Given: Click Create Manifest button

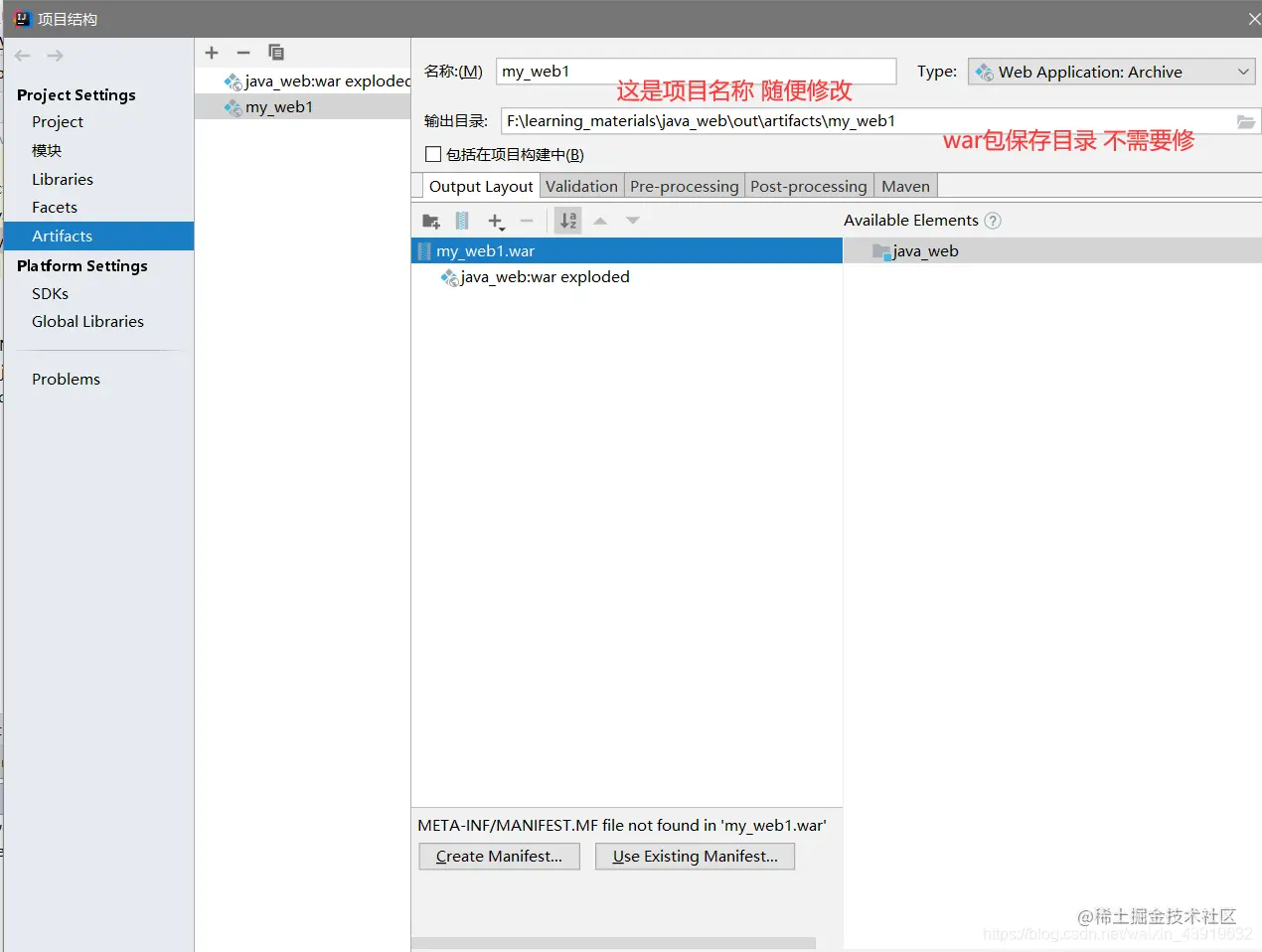Looking at the screenshot, I should click(x=499, y=857).
